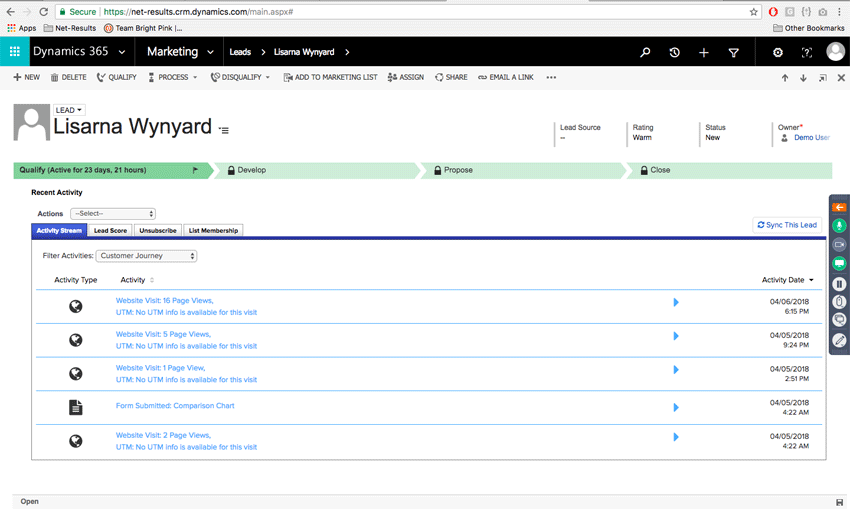Screen dimensions: 850x511
Task: Open the Dynamics 365 app launcher grid
Action: pyautogui.click(x=14, y=52)
